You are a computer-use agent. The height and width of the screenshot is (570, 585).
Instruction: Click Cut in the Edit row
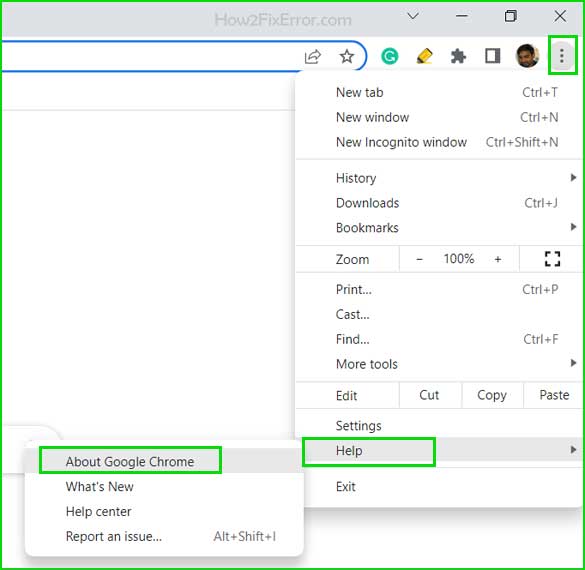(430, 395)
